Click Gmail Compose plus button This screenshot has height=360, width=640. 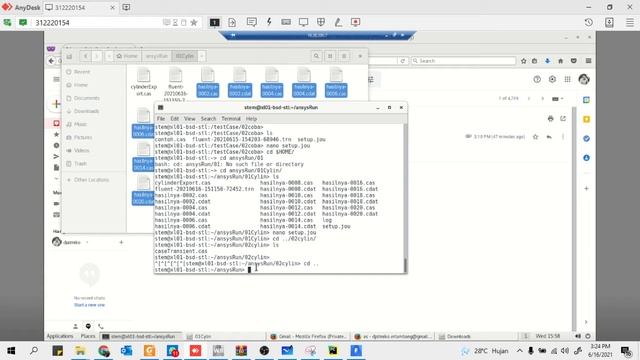pyautogui.click(x=56, y=104)
